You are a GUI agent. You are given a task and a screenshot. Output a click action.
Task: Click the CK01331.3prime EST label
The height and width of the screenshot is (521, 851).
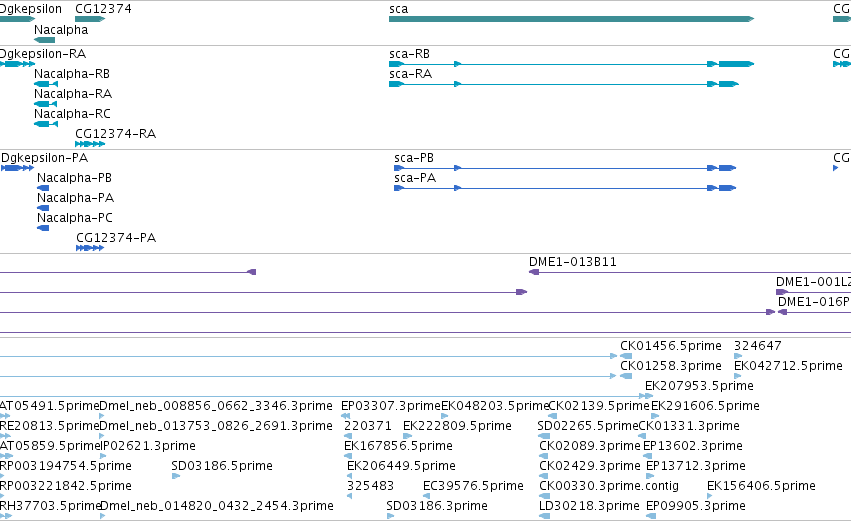[x=689, y=427]
